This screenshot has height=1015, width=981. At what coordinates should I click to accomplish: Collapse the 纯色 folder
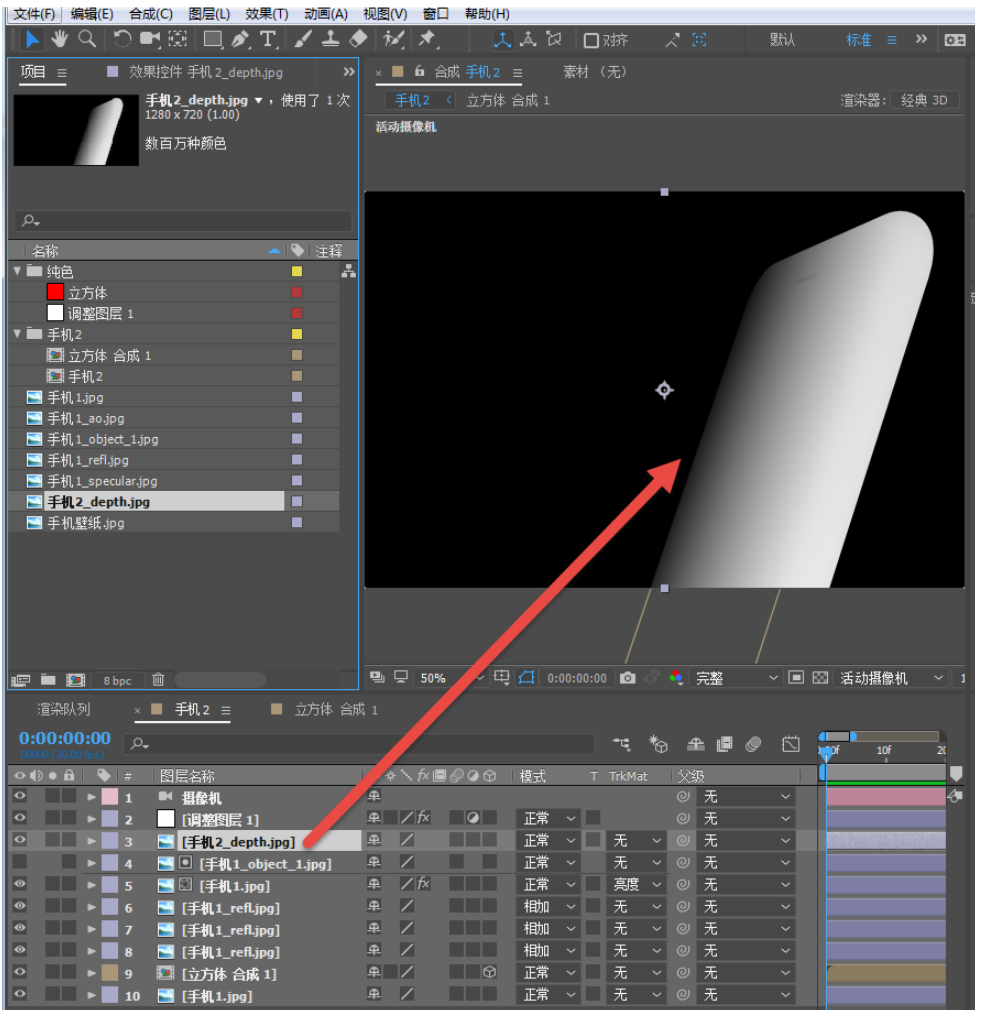coord(17,271)
